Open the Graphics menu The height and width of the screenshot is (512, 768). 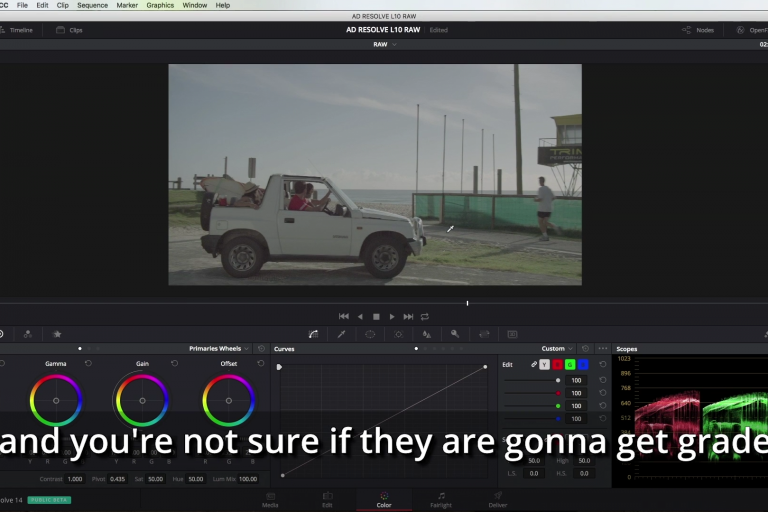coord(160,5)
